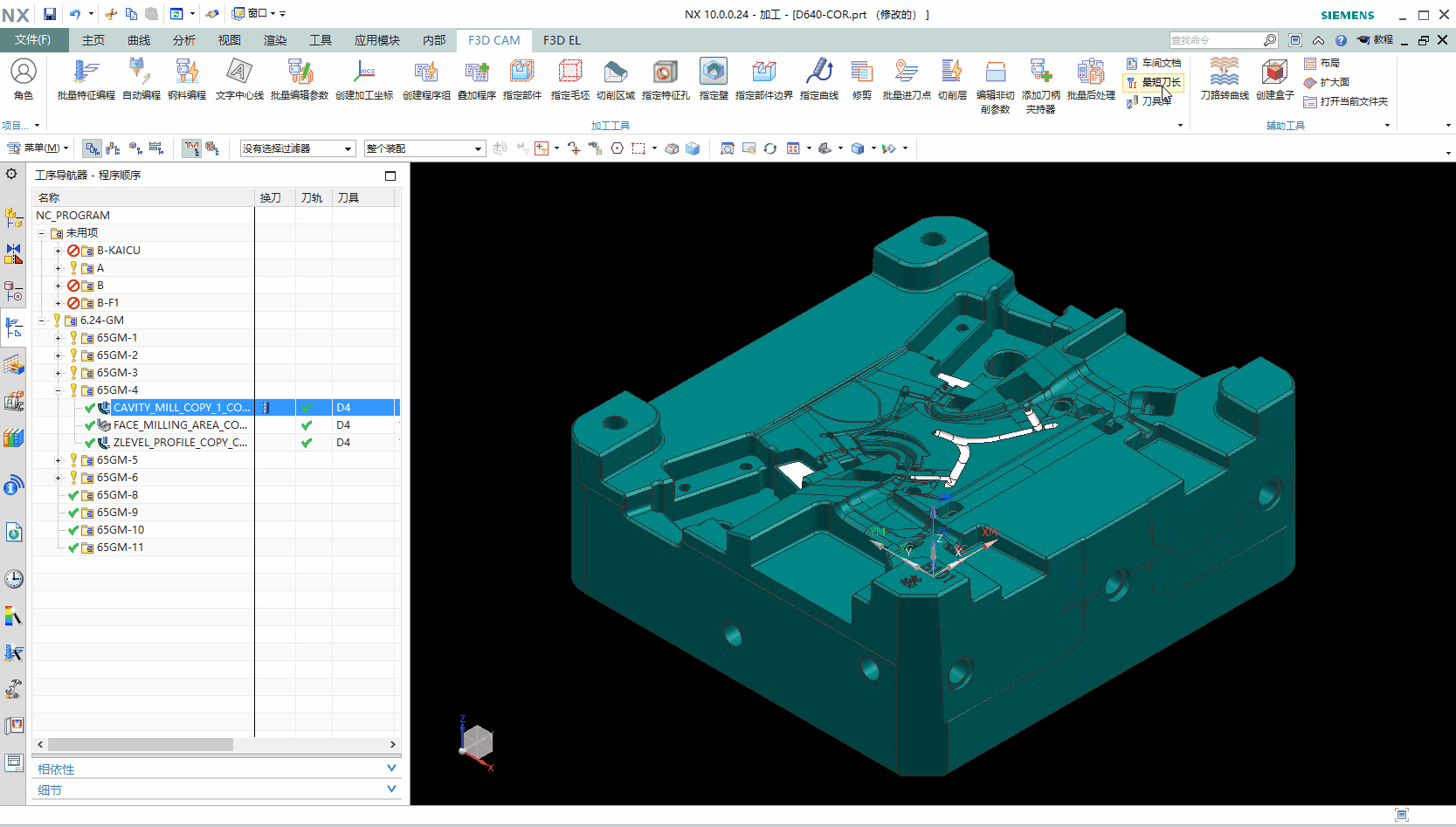The height and width of the screenshot is (827, 1456).
Task: Collapse the 6.24-GM program group
Action: pyautogui.click(x=41, y=320)
